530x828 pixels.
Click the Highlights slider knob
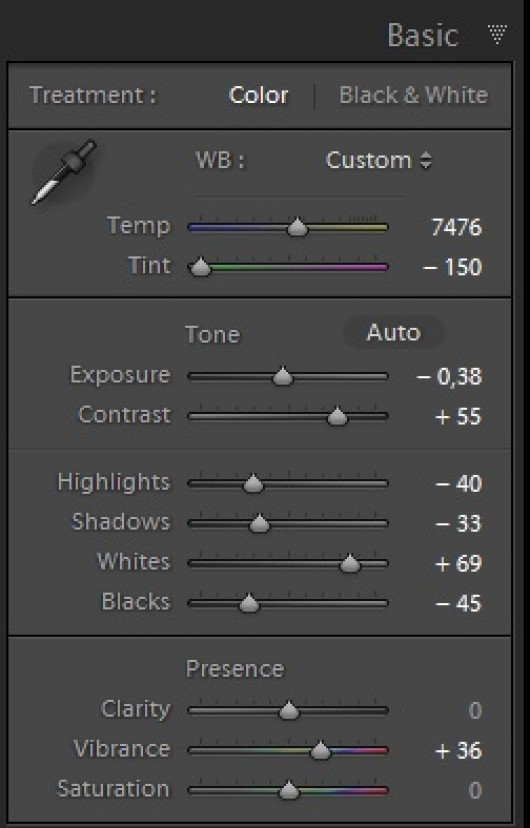pyautogui.click(x=253, y=484)
